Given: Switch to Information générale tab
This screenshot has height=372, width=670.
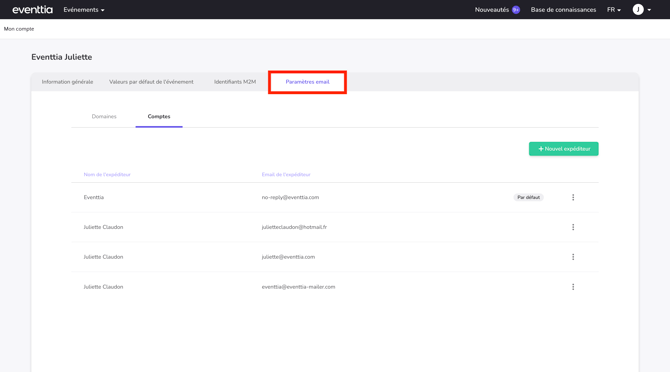Looking at the screenshot, I should pos(68,82).
